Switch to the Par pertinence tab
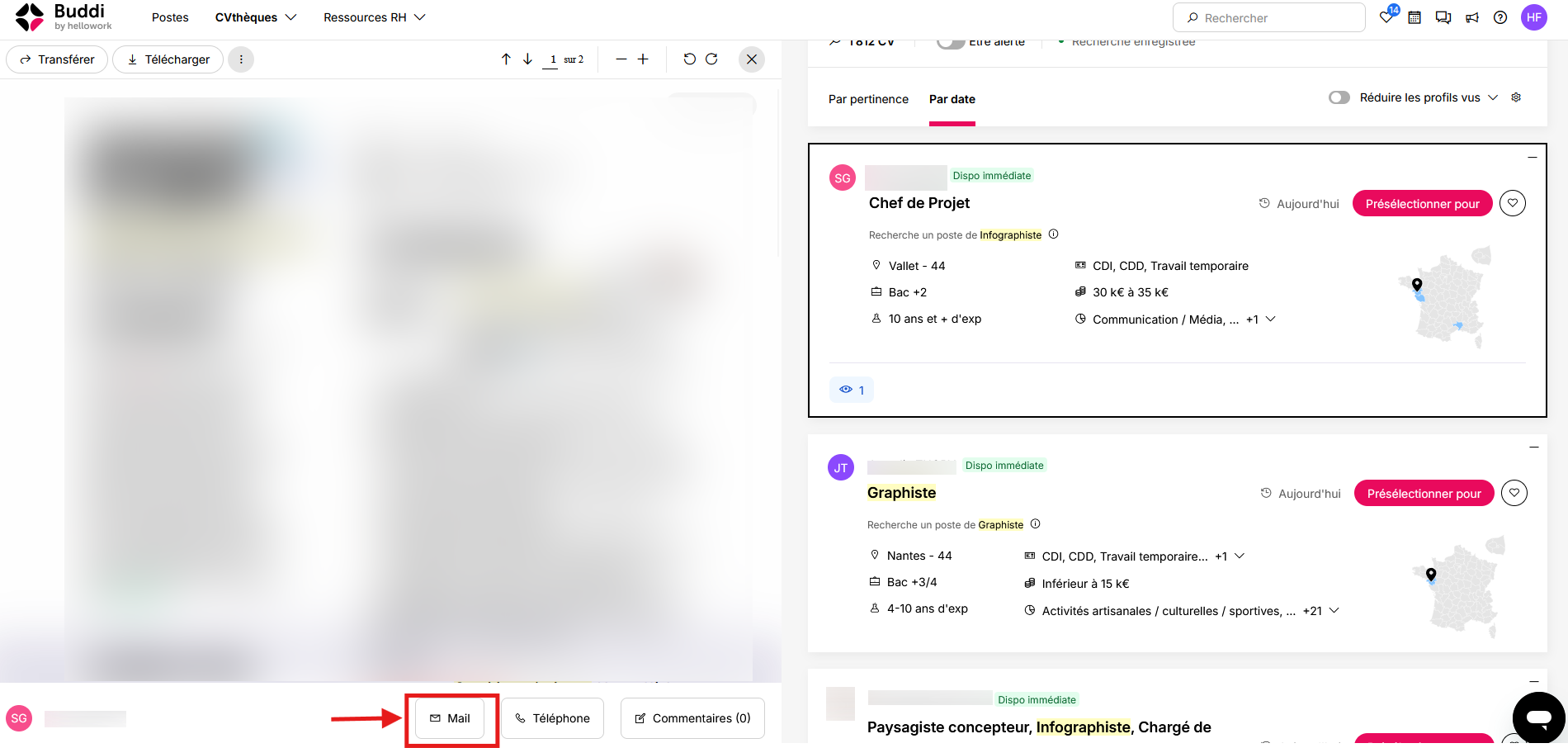Image resolution: width=1568 pixels, height=748 pixels. [x=868, y=99]
